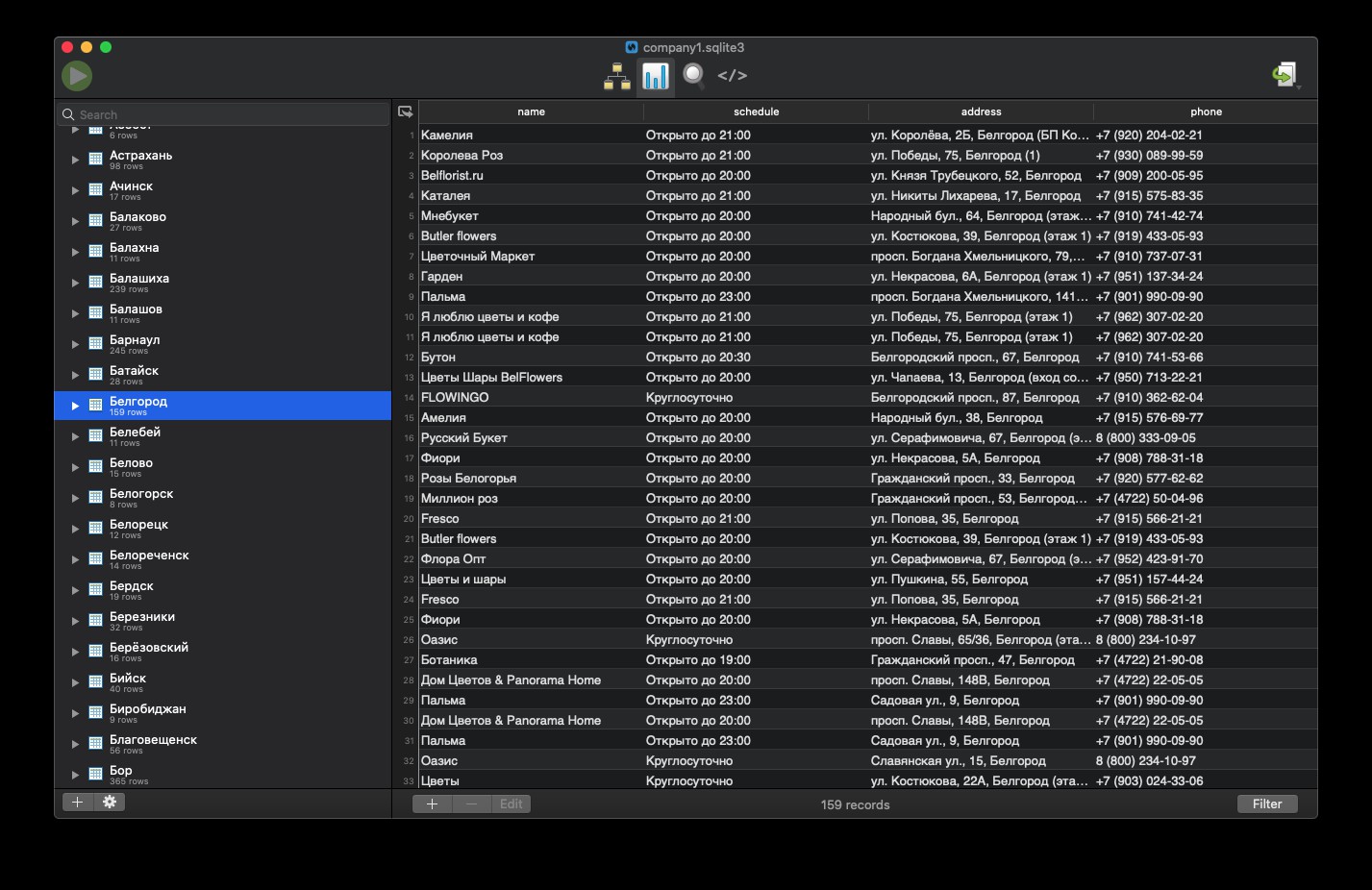Add a new item with the sidebar plus button
Screen dimensions: 1372x890
coord(78,802)
